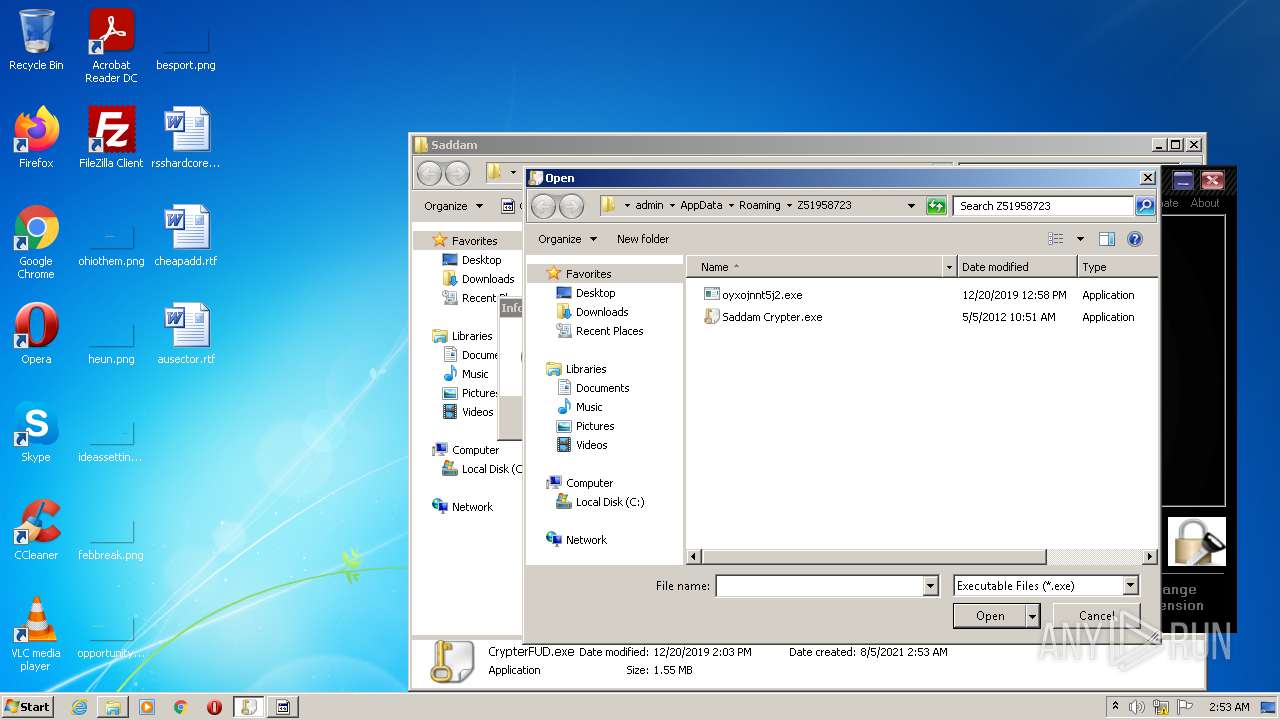Select cheapadd.rtf document on desktop
The height and width of the screenshot is (720, 1280).
[186, 236]
